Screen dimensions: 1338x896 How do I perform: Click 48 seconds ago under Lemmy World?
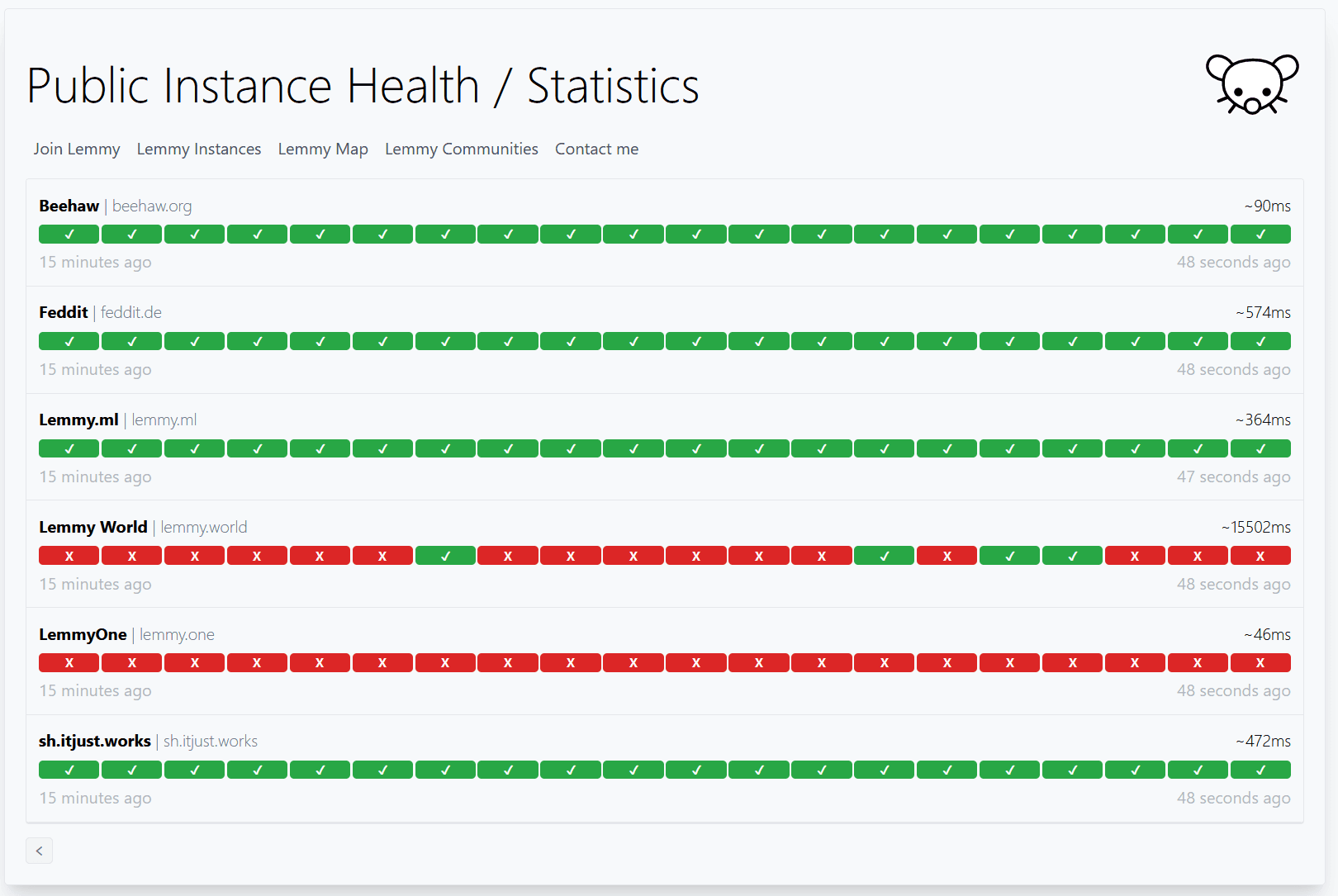click(1234, 585)
